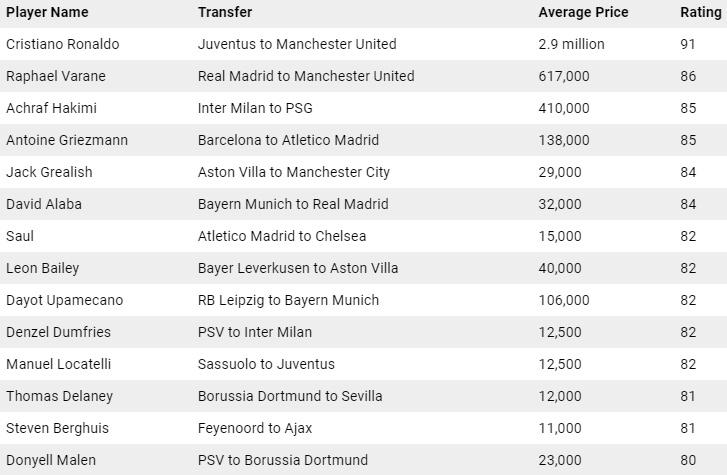Select Jack Grealish row name
The image size is (727, 475).
(49, 172)
